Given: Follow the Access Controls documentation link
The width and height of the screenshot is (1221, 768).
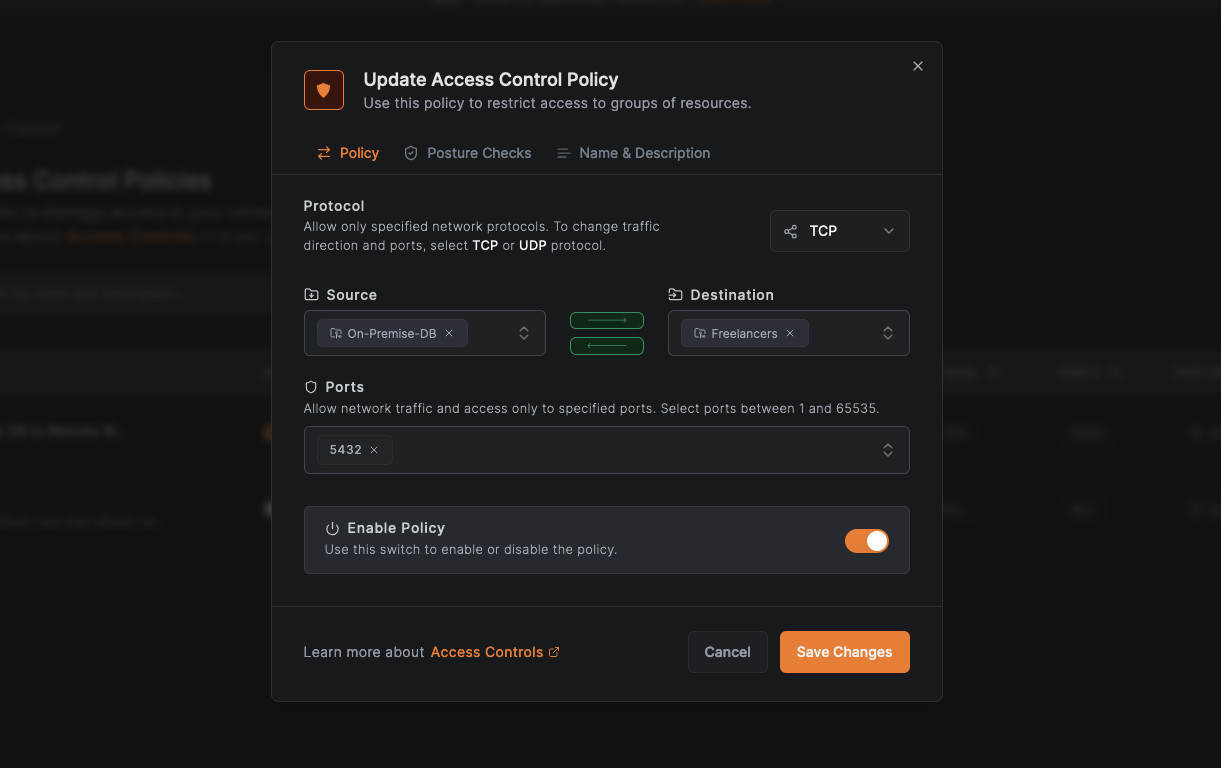Looking at the screenshot, I should pos(487,651).
